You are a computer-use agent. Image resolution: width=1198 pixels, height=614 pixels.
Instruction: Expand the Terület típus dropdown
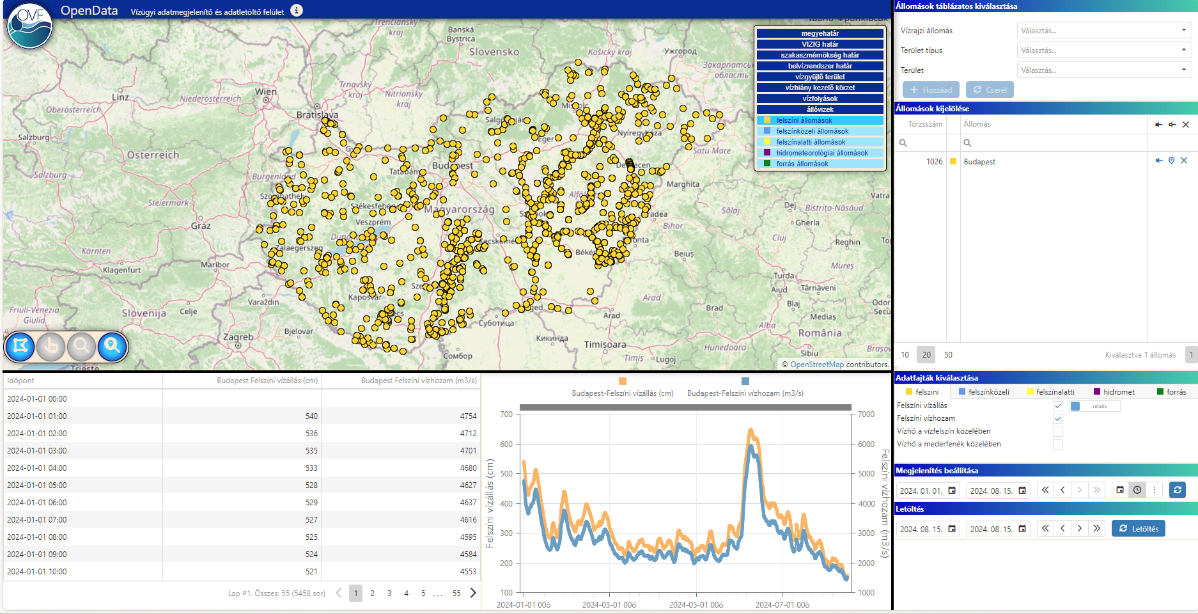pos(1103,50)
